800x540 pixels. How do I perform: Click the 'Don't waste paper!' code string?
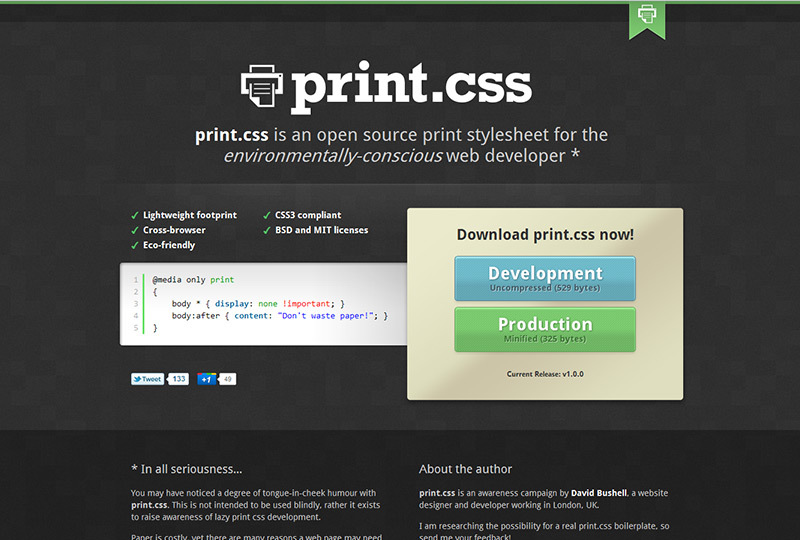326,316
